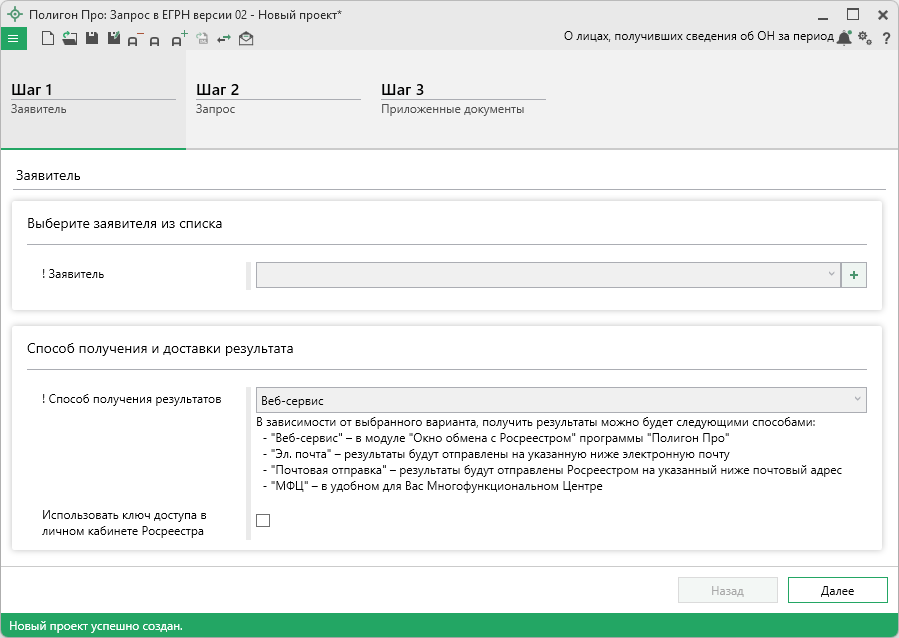Open settings gears icon
899x638 pixels.
coord(865,38)
